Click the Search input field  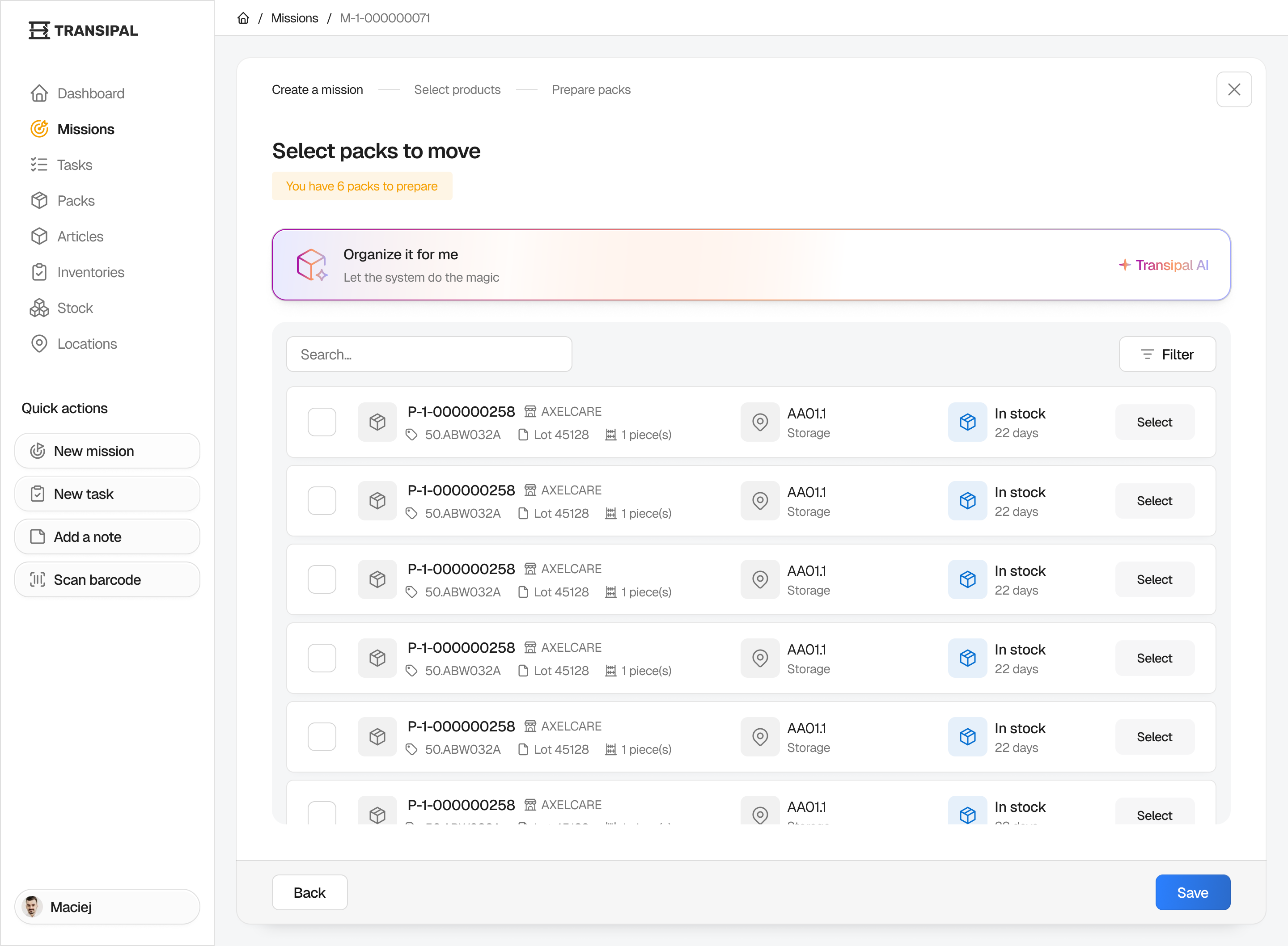click(429, 355)
